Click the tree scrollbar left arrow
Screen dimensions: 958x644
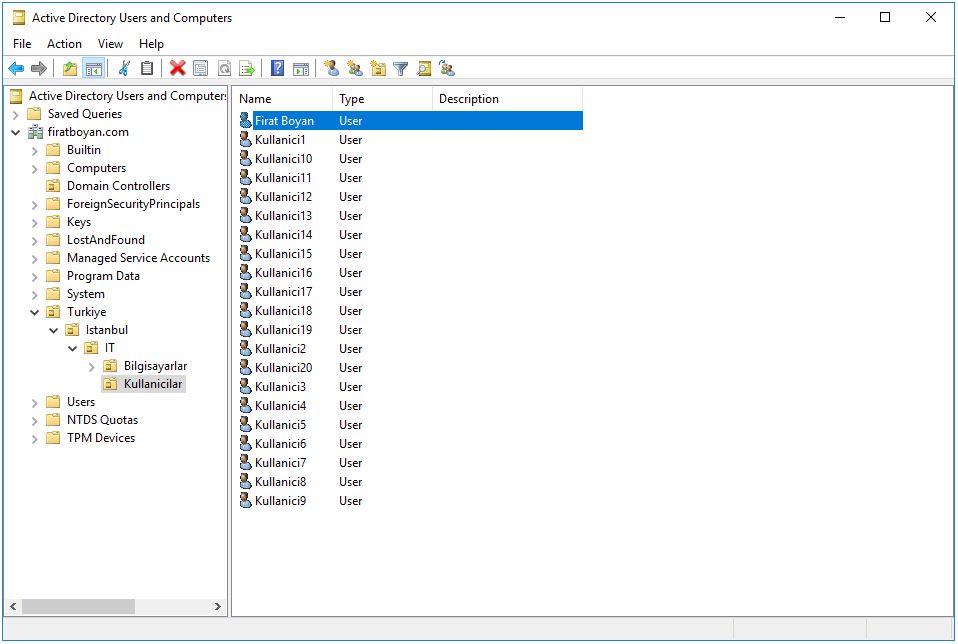13,607
